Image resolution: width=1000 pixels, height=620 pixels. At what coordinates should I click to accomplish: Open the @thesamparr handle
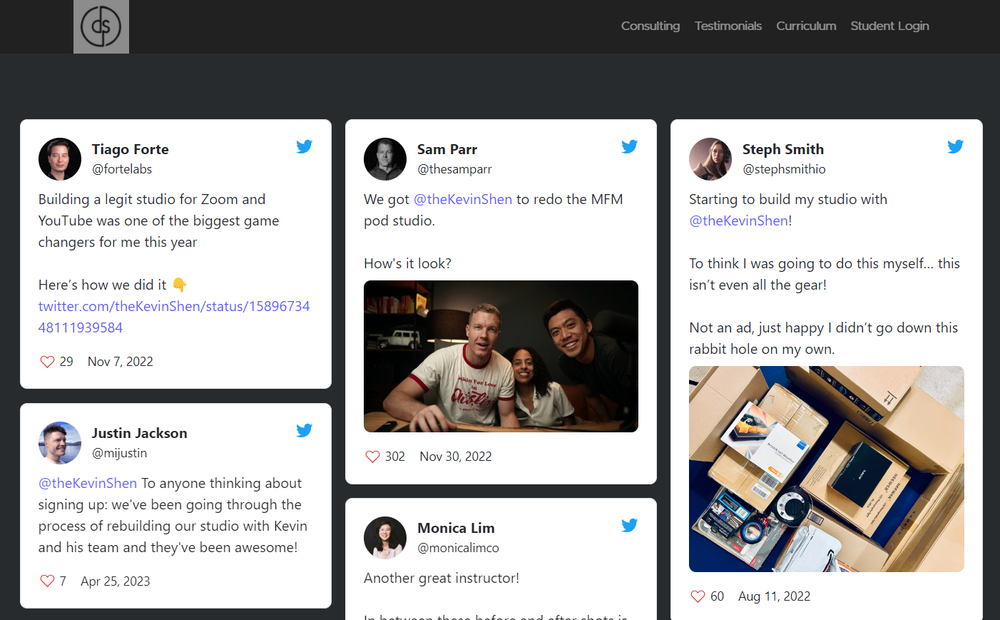coord(455,169)
